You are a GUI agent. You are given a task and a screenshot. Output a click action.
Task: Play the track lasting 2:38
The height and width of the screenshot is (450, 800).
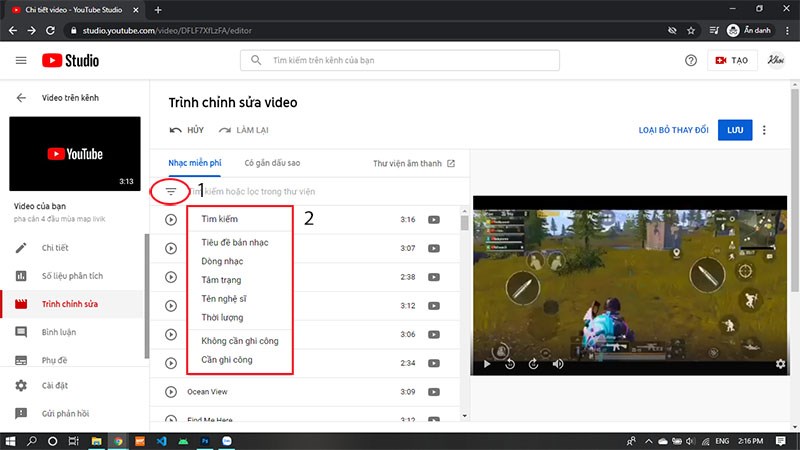click(x=171, y=277)
